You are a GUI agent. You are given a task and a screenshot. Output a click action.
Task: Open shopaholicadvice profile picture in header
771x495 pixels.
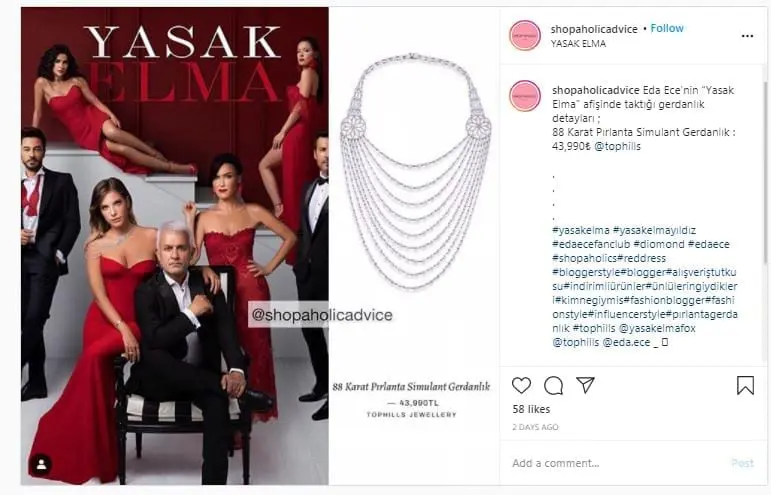(525, 35)
